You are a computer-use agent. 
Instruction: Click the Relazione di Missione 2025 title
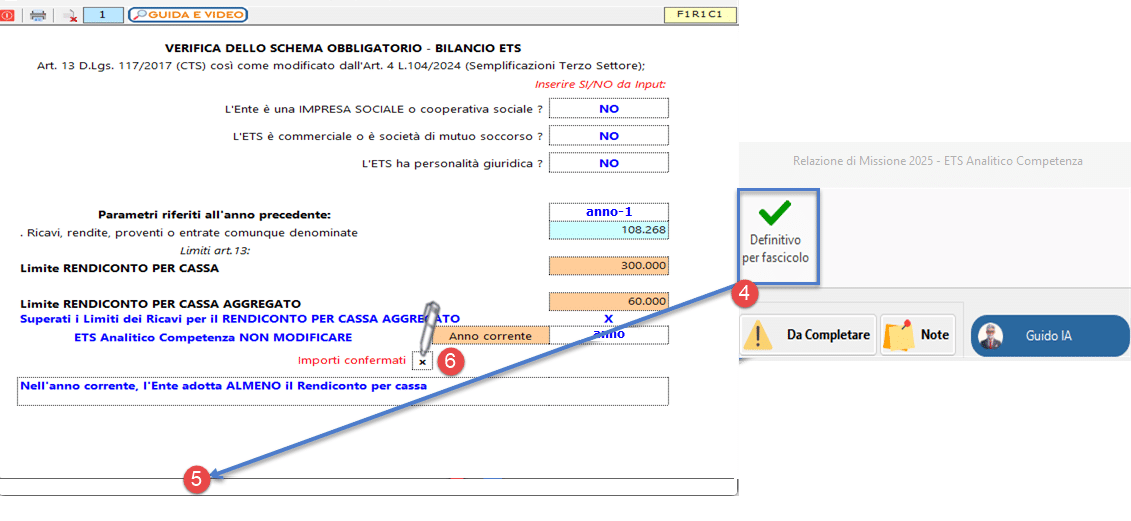pos(937,162)
